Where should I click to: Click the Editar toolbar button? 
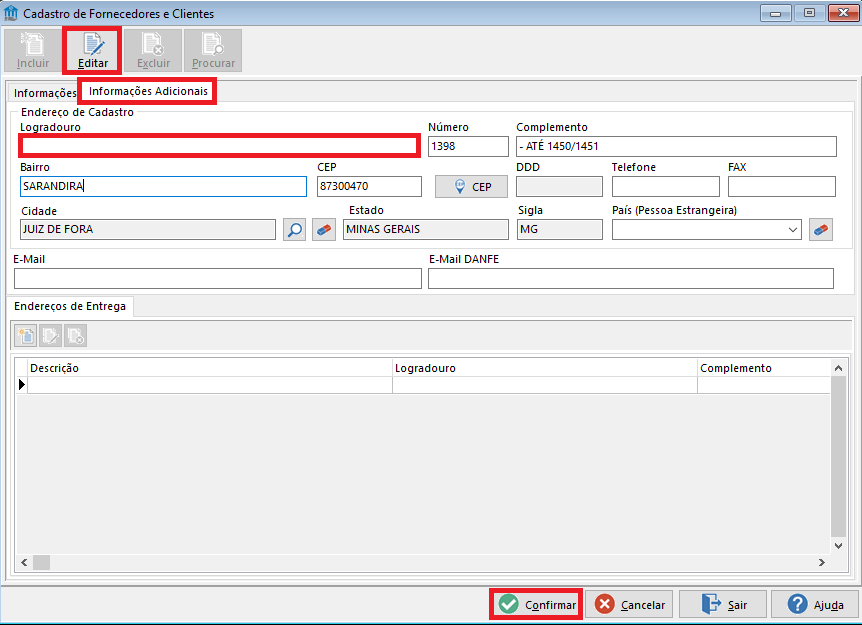[x=92, y=51]
